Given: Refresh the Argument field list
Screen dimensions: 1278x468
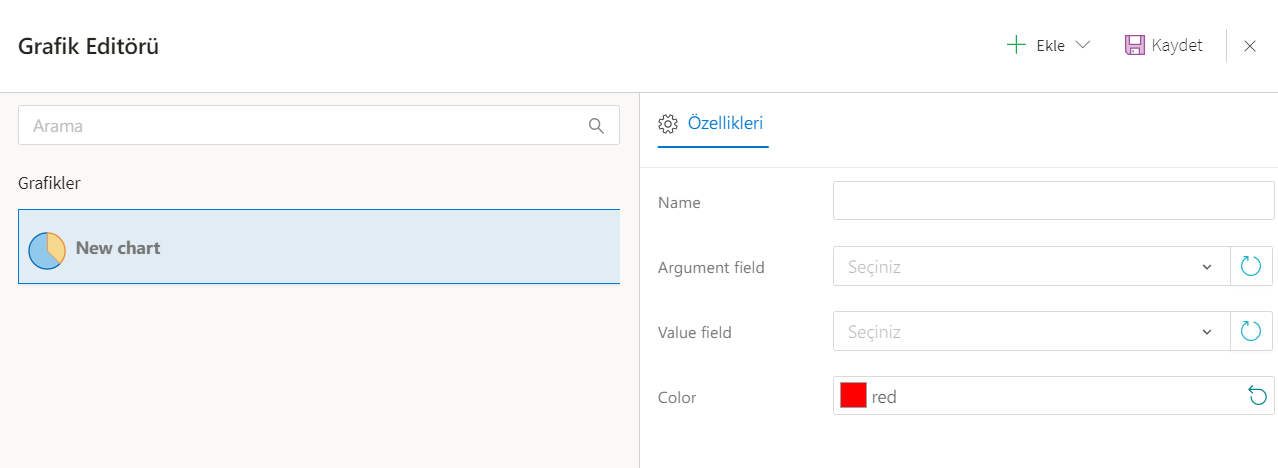Looking at the screenshot, I should pyautogui.click(x=1251, y=267).
